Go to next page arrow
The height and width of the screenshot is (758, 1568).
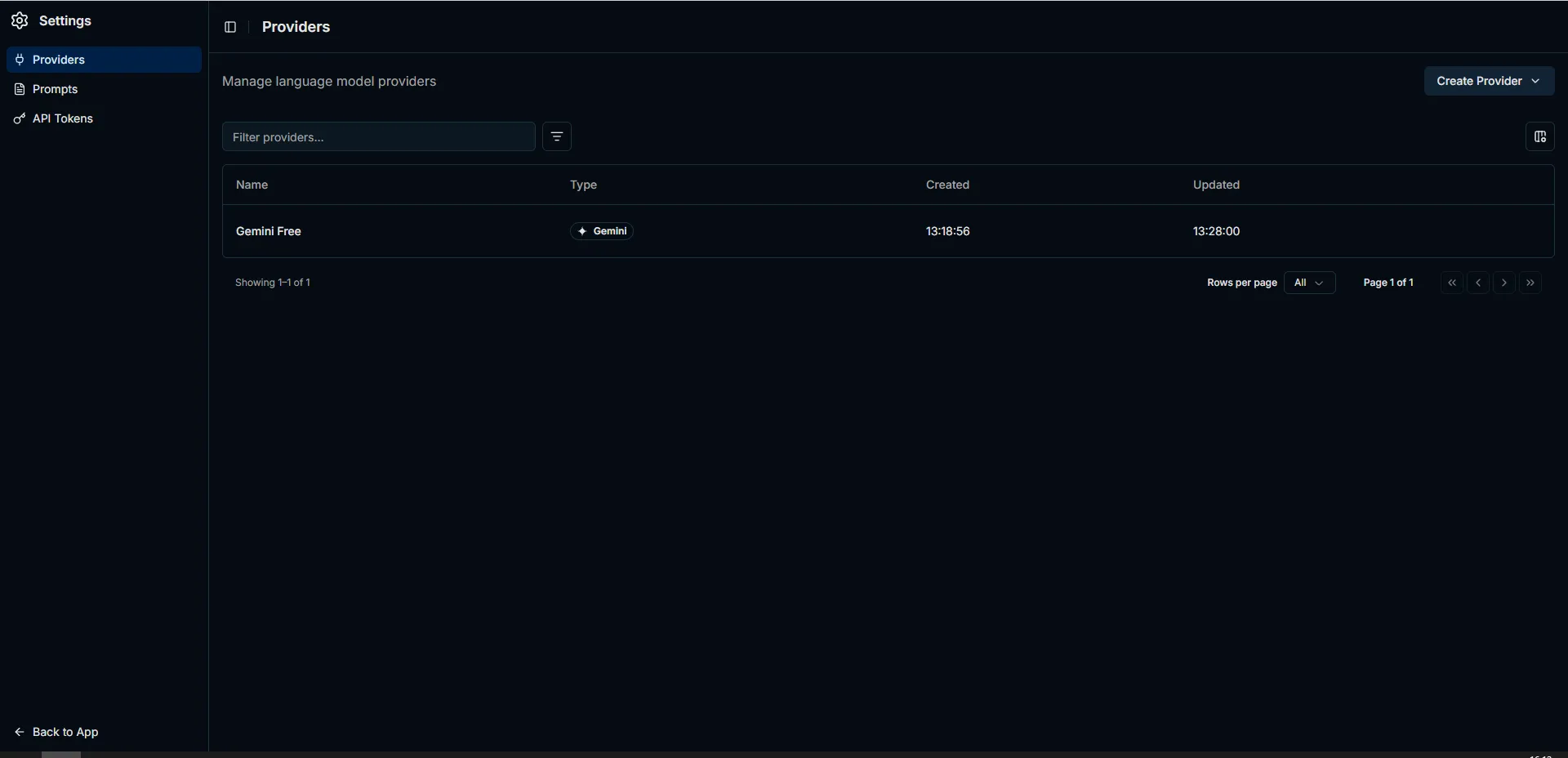point(1504,283)
